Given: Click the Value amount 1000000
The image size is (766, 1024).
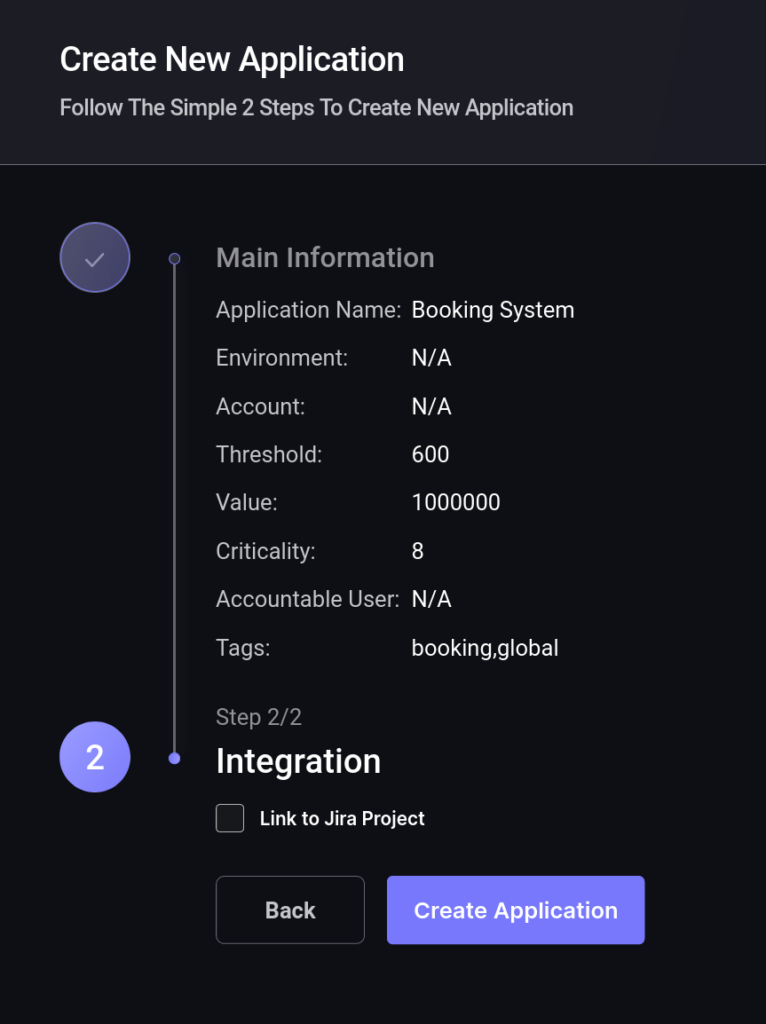Looking at the screenshot, I should [456, 502].
